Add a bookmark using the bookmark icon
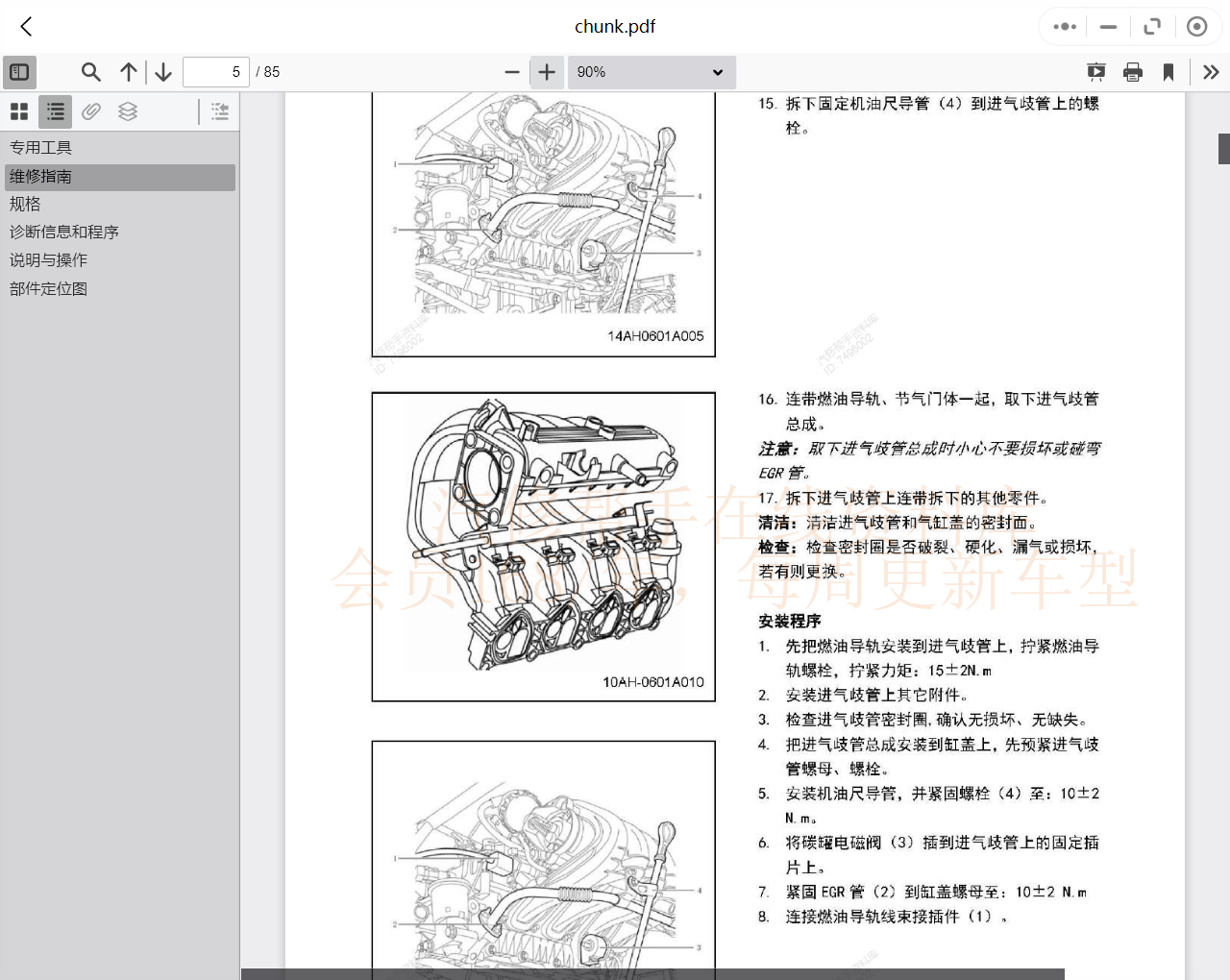 (1168, 72)
